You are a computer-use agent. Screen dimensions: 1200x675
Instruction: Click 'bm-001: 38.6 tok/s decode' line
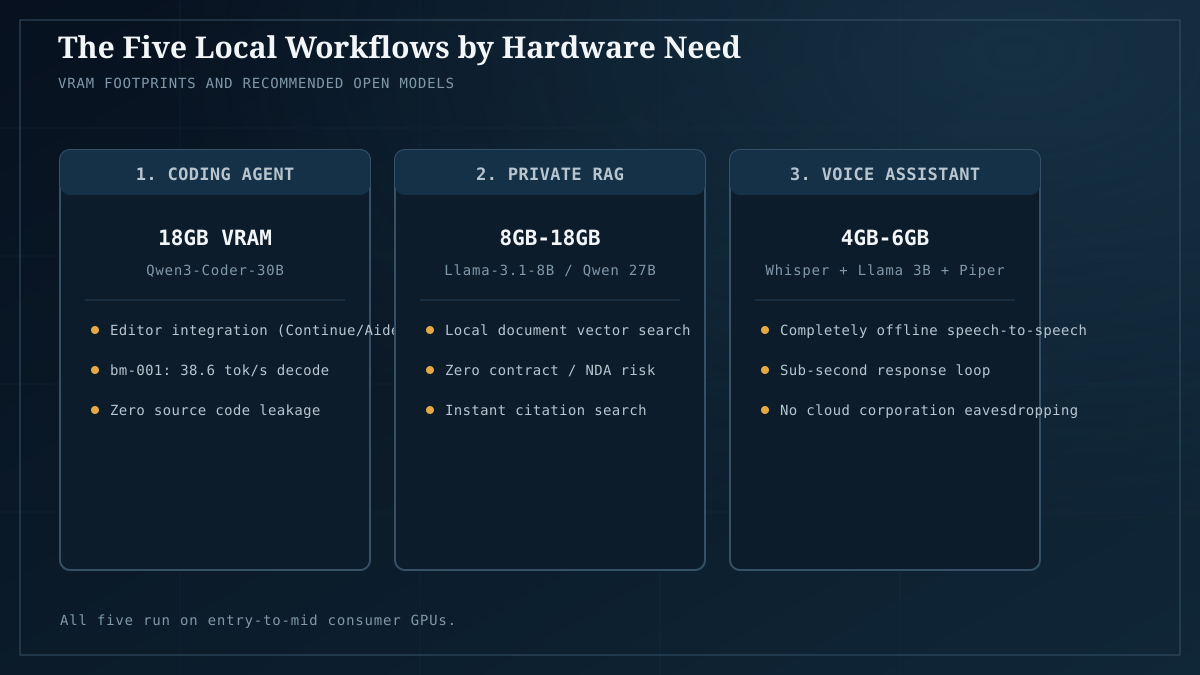(219, 370)
